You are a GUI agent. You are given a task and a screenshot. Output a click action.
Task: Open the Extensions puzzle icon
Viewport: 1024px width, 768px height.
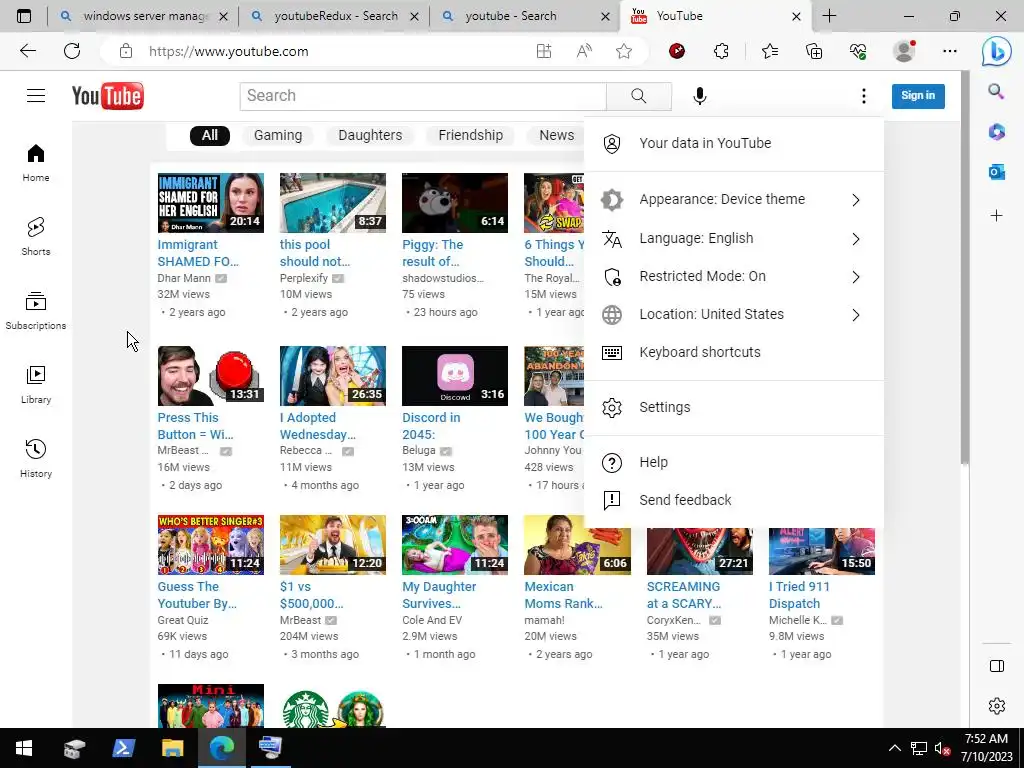(x=721, y=51)
